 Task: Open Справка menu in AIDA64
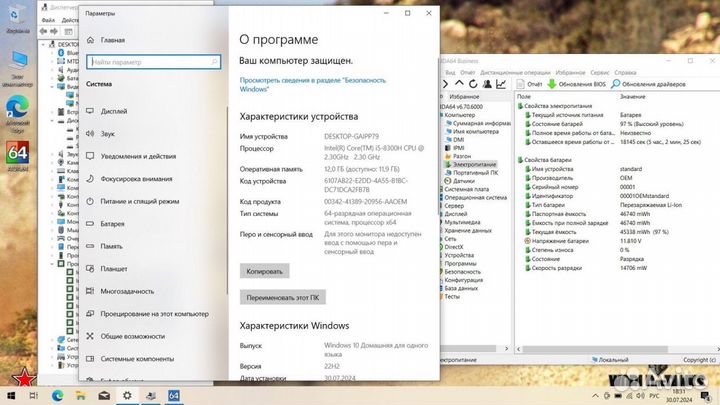tap(625, 73)
